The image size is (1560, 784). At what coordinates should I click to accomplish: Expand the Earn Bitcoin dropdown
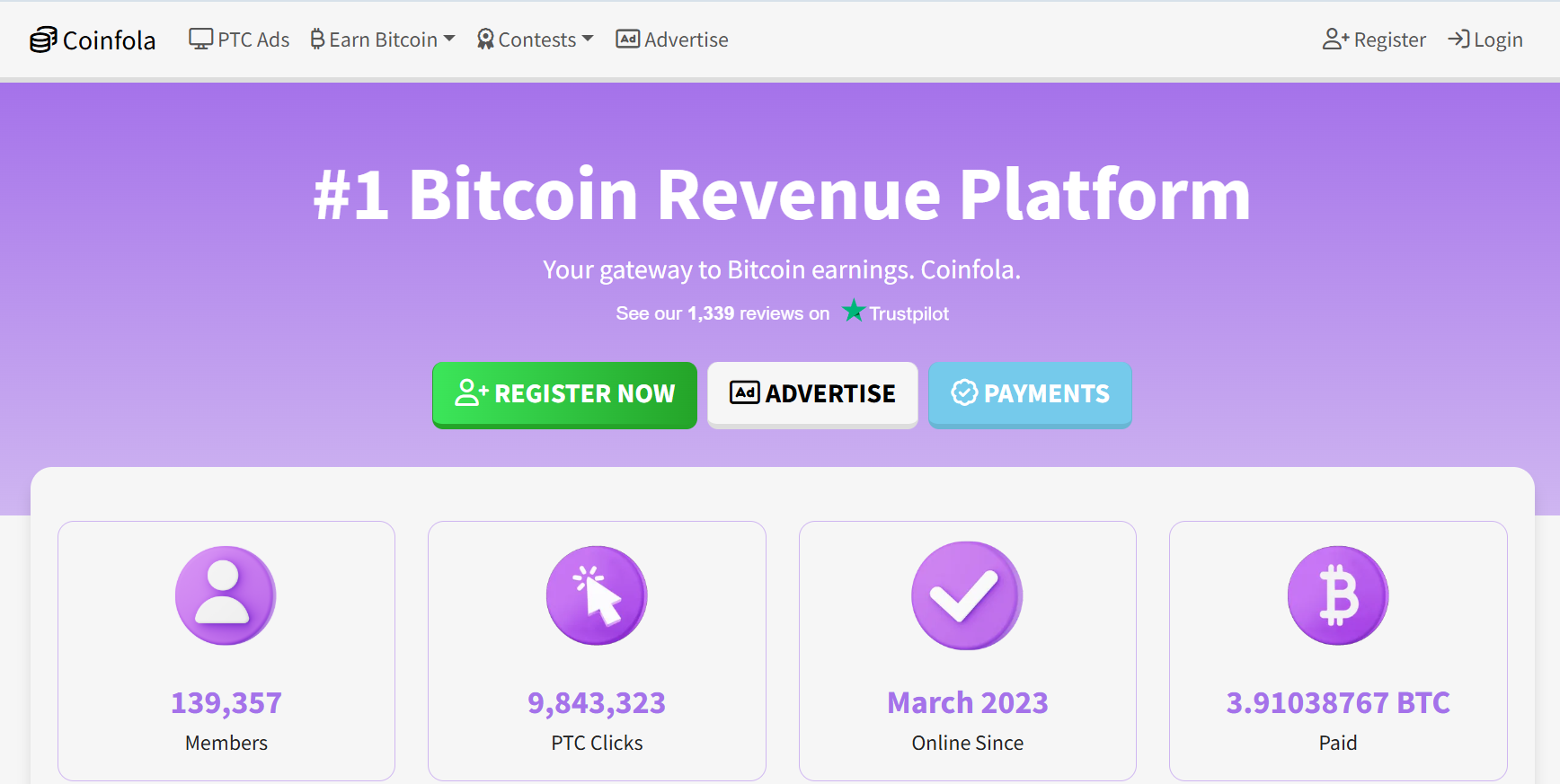pyautogui.click(x=383, y=40)
